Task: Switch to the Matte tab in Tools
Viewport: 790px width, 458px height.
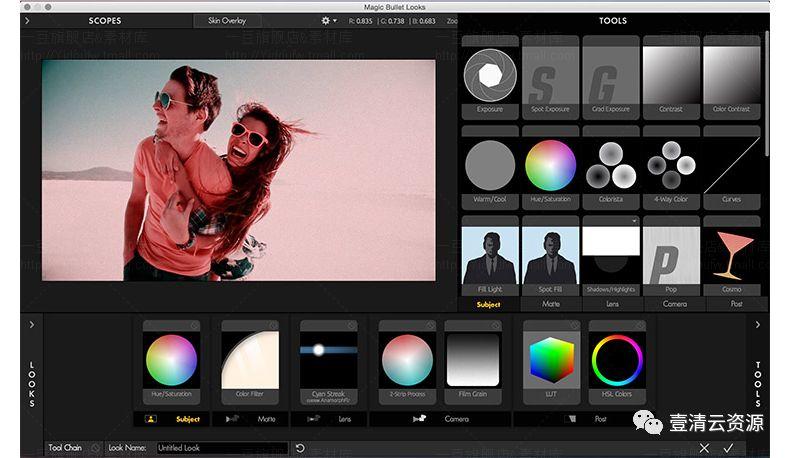Action: (551, 304)
